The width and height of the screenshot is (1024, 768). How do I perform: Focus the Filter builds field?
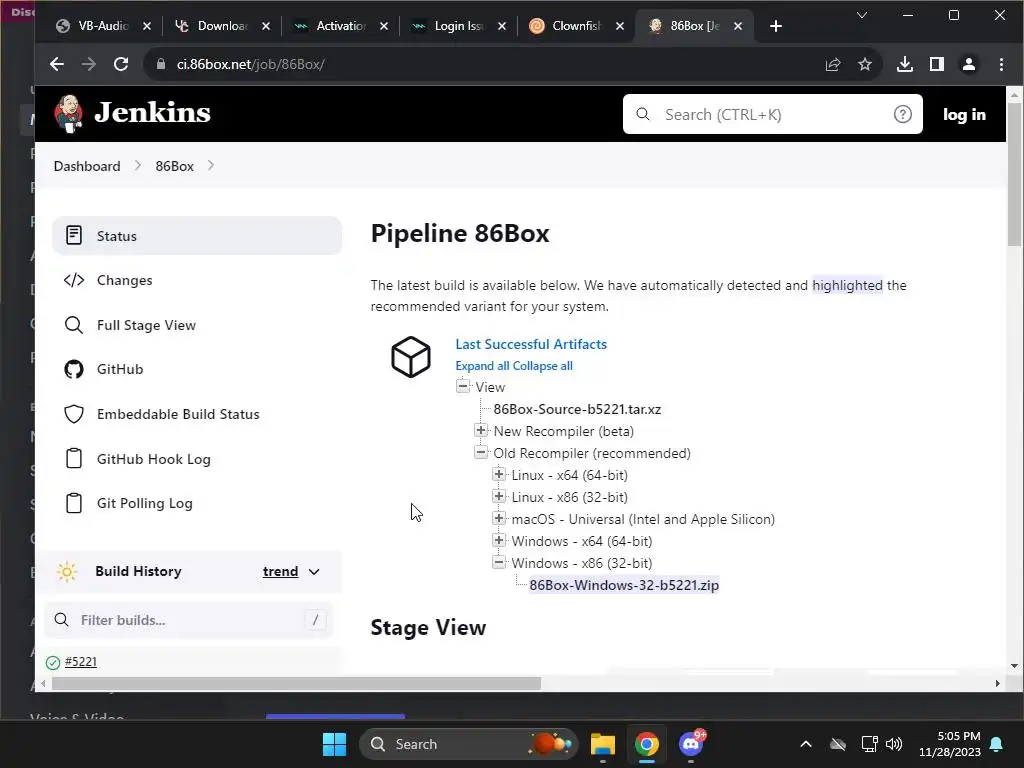point(189,620)
